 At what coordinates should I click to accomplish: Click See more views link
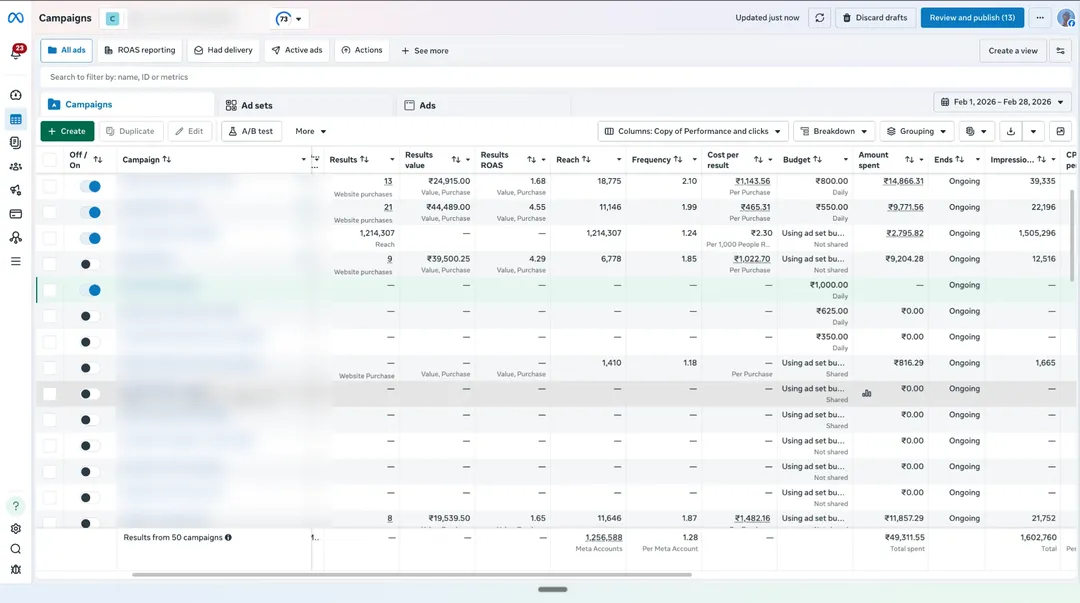(x=424, y=51)
